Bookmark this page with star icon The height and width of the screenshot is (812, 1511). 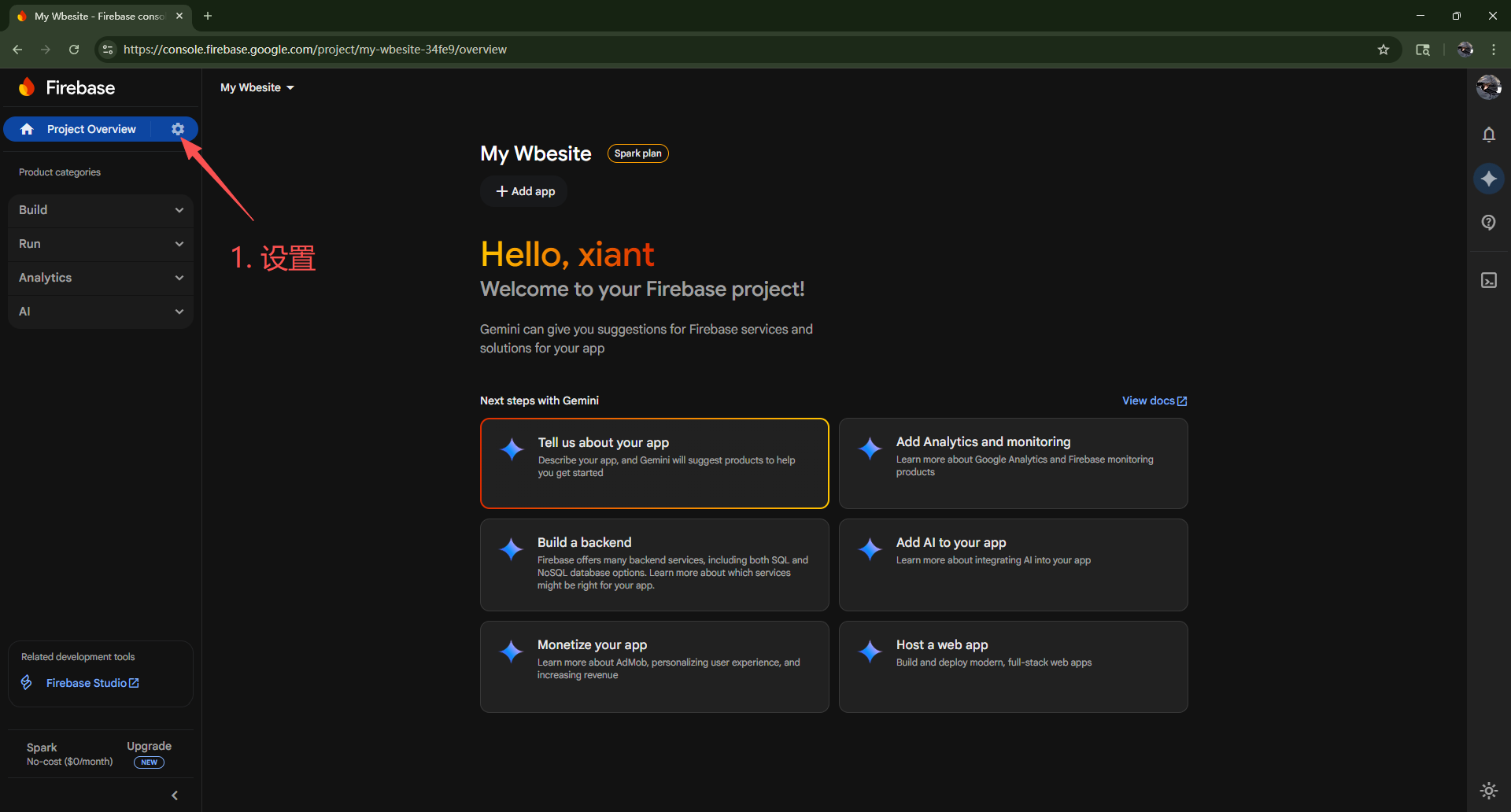tap(1384, 50)
